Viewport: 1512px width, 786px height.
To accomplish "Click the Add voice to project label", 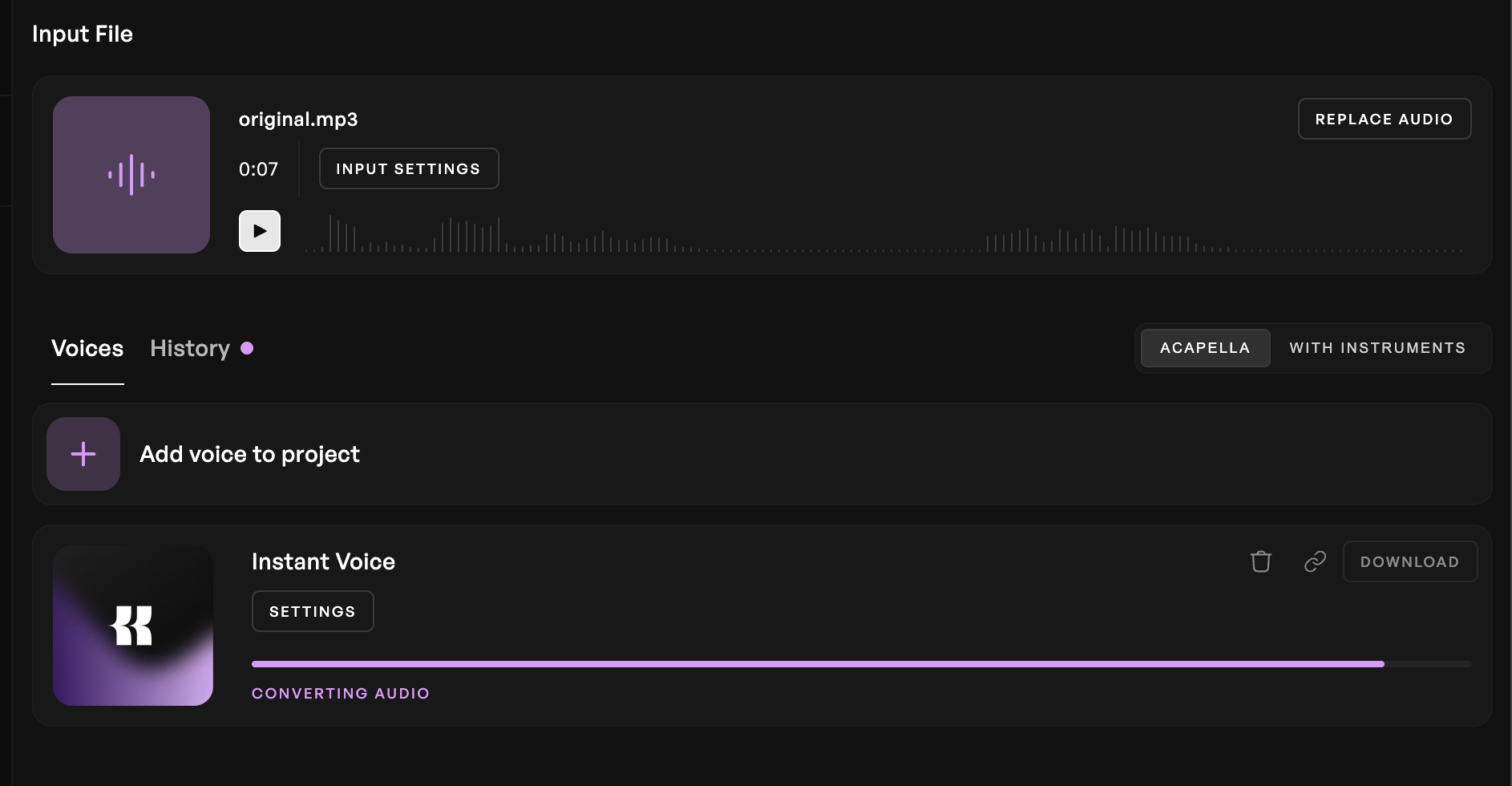I will (249, 454).
